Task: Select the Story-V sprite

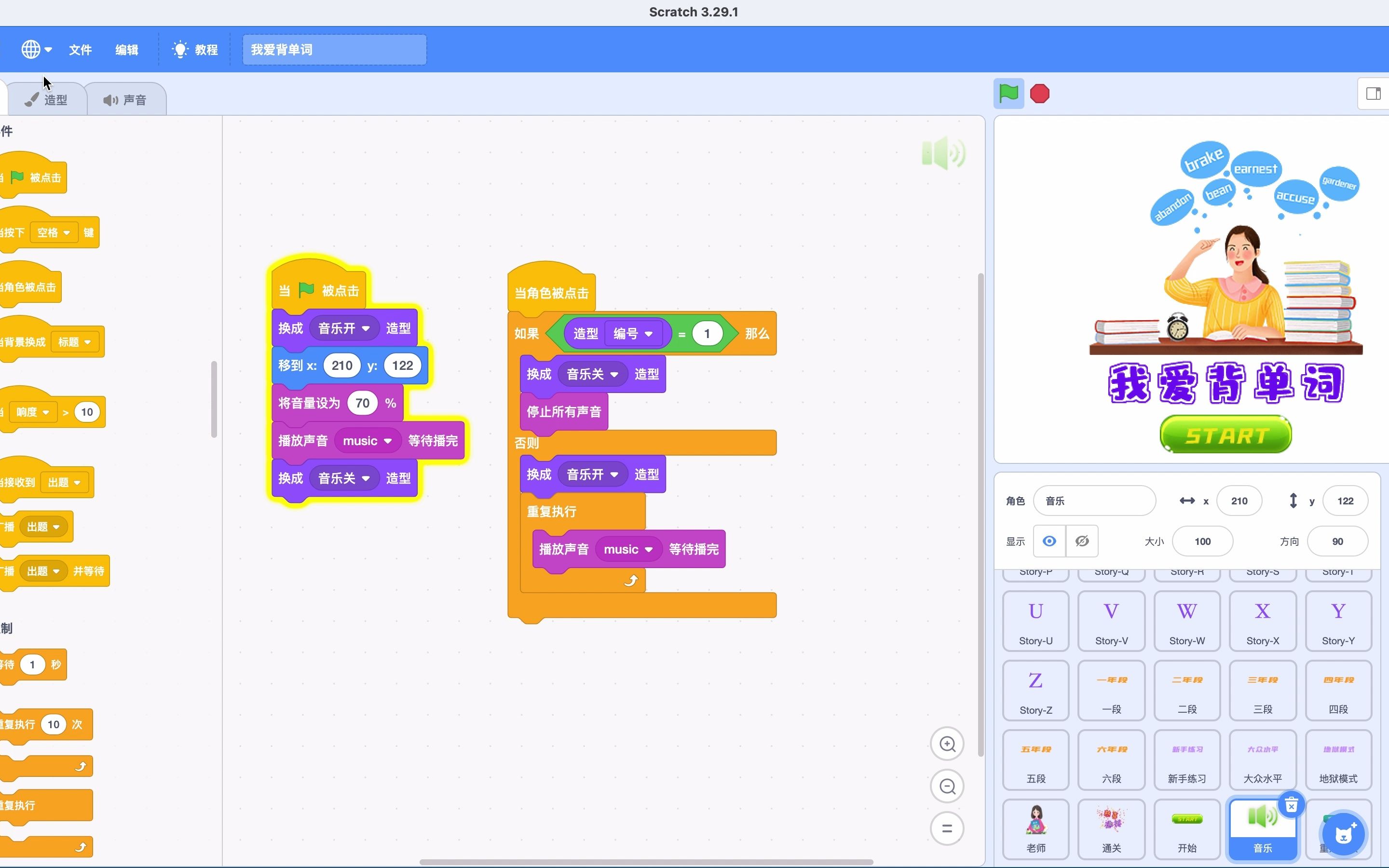Action: click(x=1111, y=621)
